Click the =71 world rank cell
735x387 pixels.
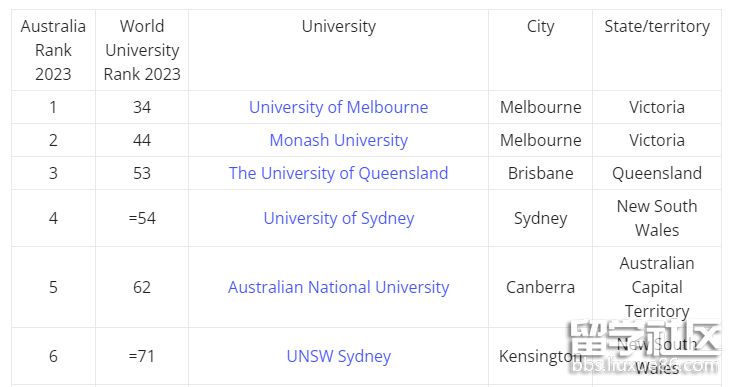(142, 356)
